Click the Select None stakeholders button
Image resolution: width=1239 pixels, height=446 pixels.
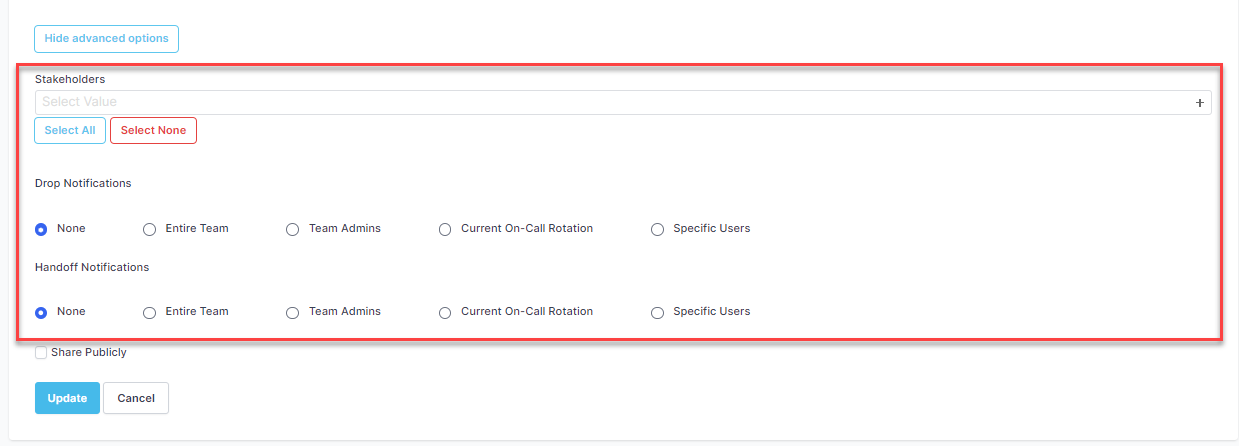(153, 131)
